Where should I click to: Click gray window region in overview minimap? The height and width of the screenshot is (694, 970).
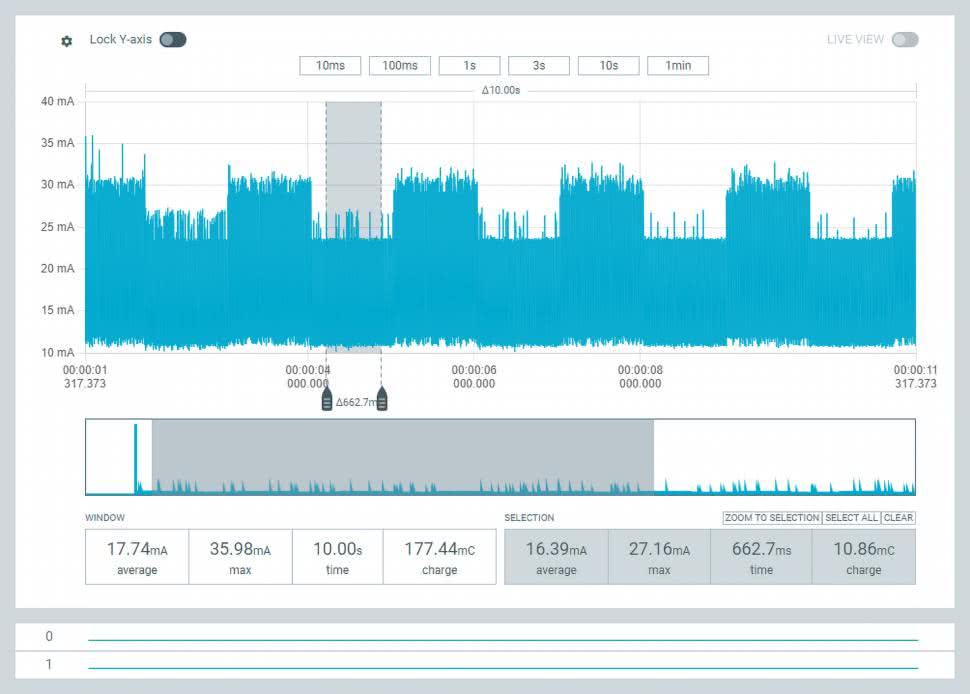pyautogui.click(x=402, y=455)
